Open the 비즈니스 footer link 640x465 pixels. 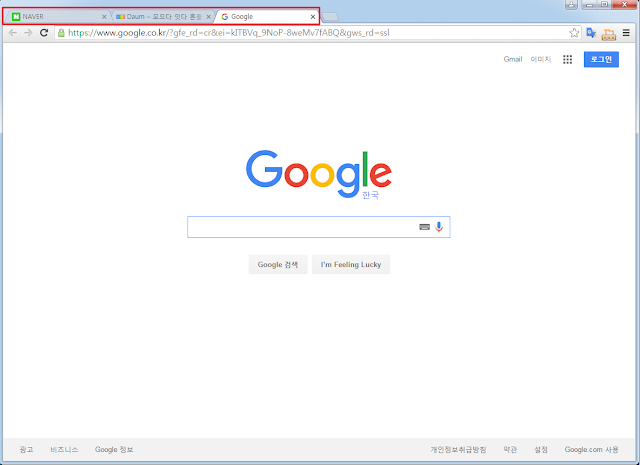coord(64,449)
